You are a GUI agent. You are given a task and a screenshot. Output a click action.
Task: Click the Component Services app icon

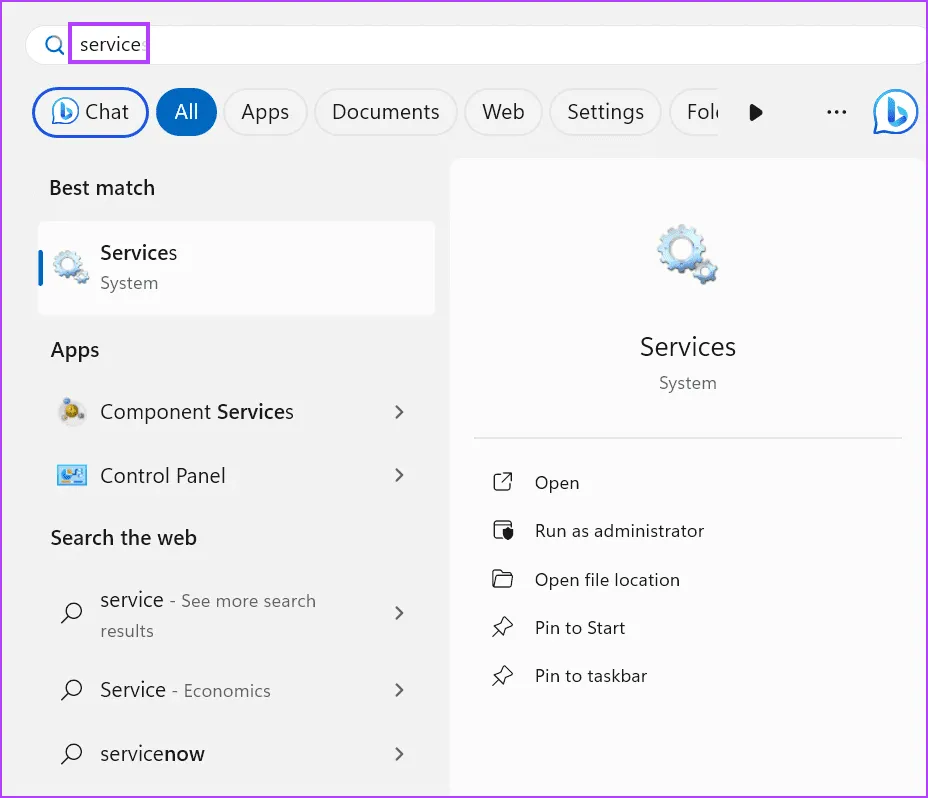point(71,412)
